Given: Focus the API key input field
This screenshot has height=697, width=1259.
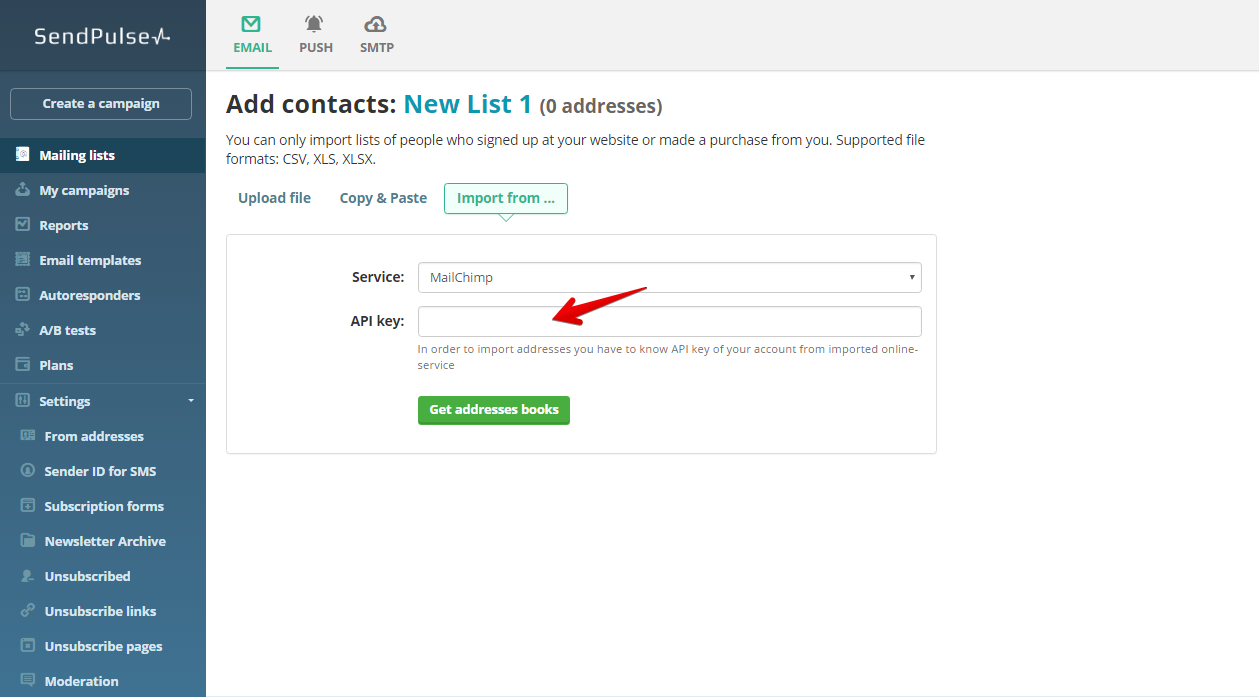Looking at the screenshot, I should click(669, 321).
